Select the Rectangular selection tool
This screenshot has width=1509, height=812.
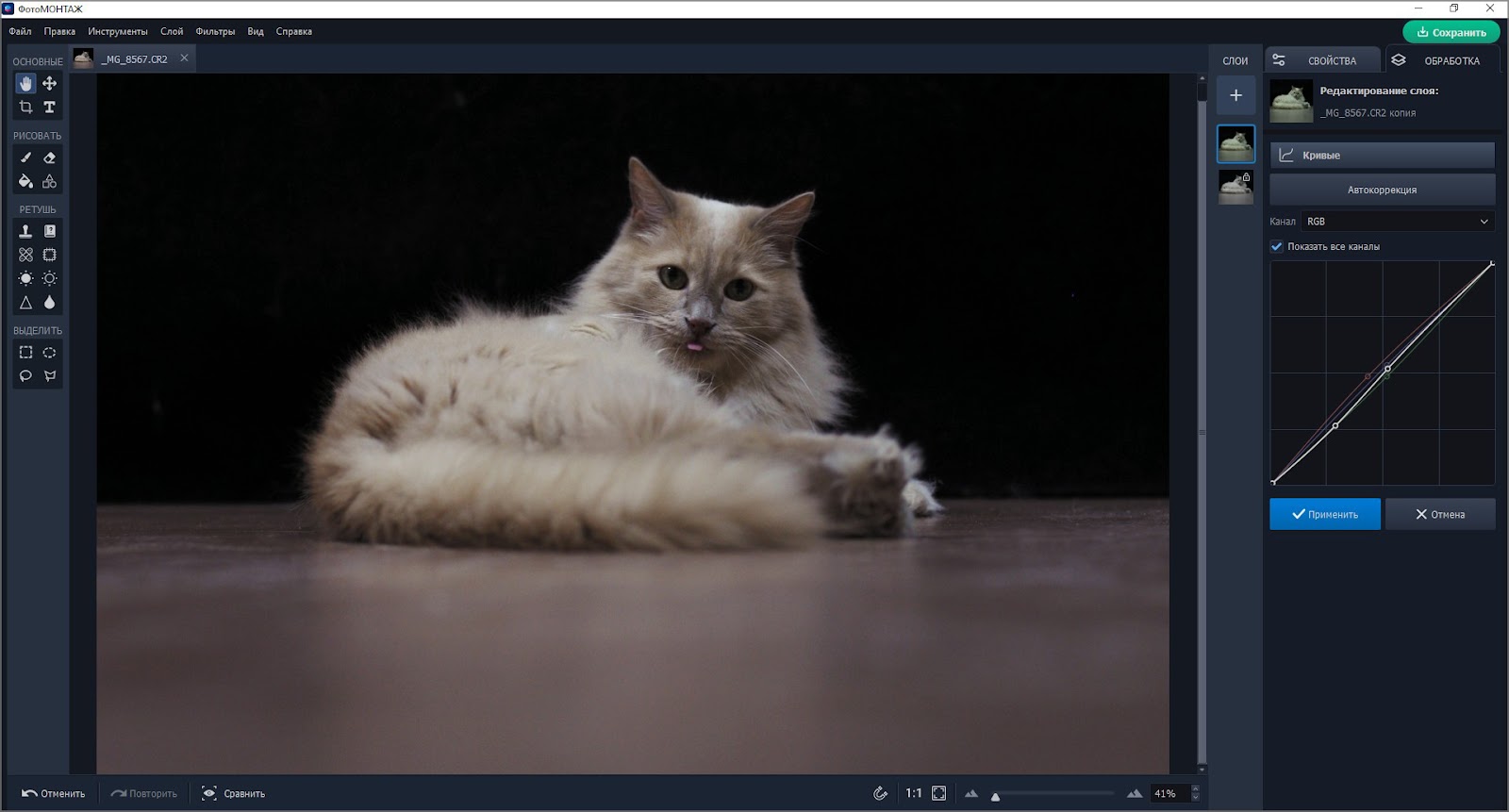click(25, 353)
